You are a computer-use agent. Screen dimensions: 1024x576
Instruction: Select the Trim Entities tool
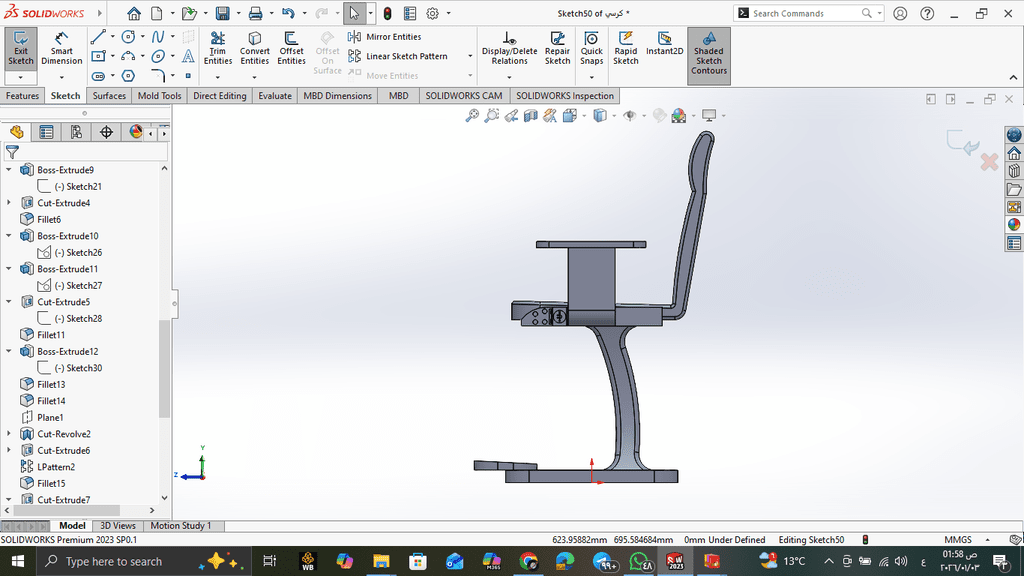tap(218, 47)
